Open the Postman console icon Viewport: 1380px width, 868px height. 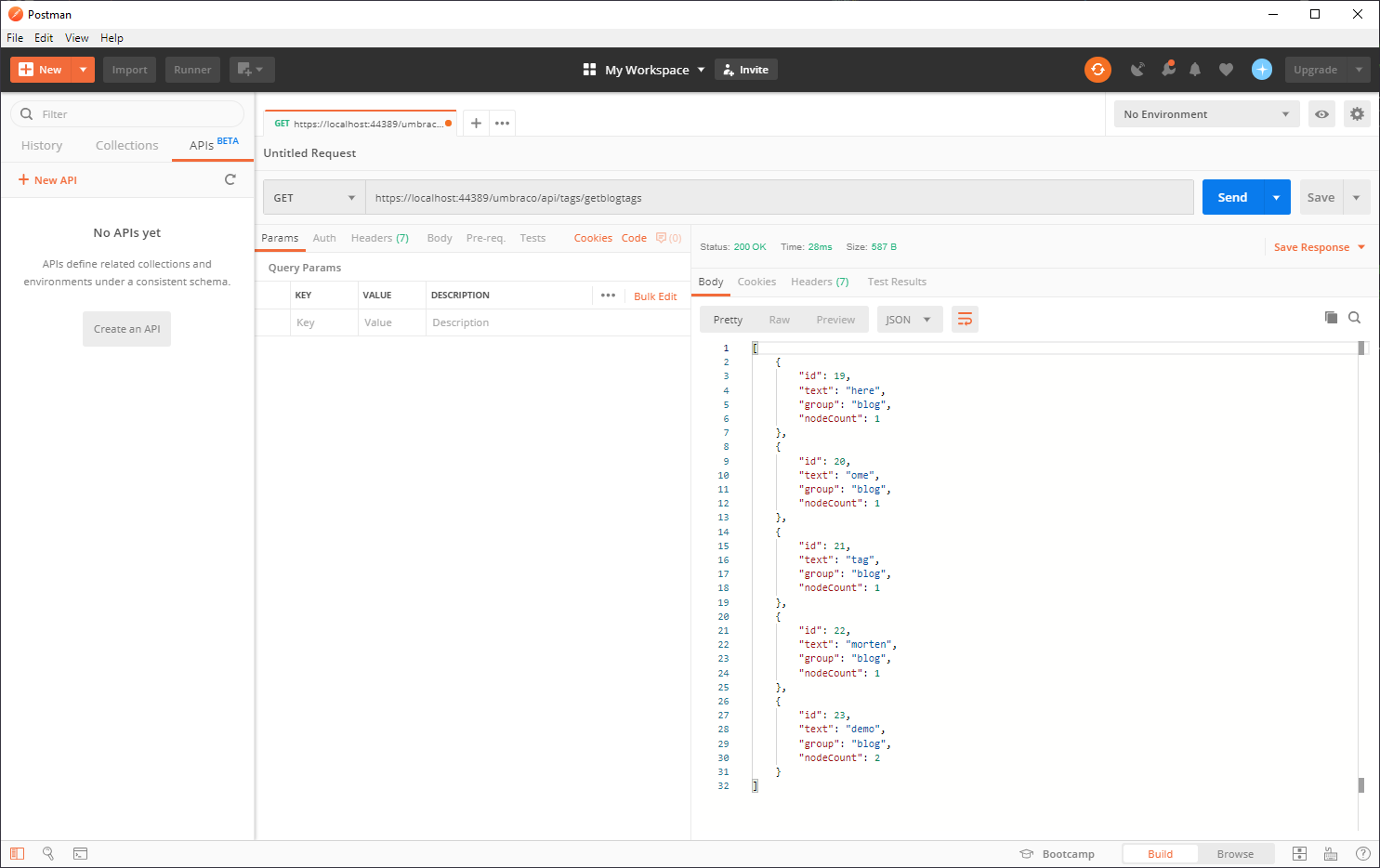(x=81, y=853)
